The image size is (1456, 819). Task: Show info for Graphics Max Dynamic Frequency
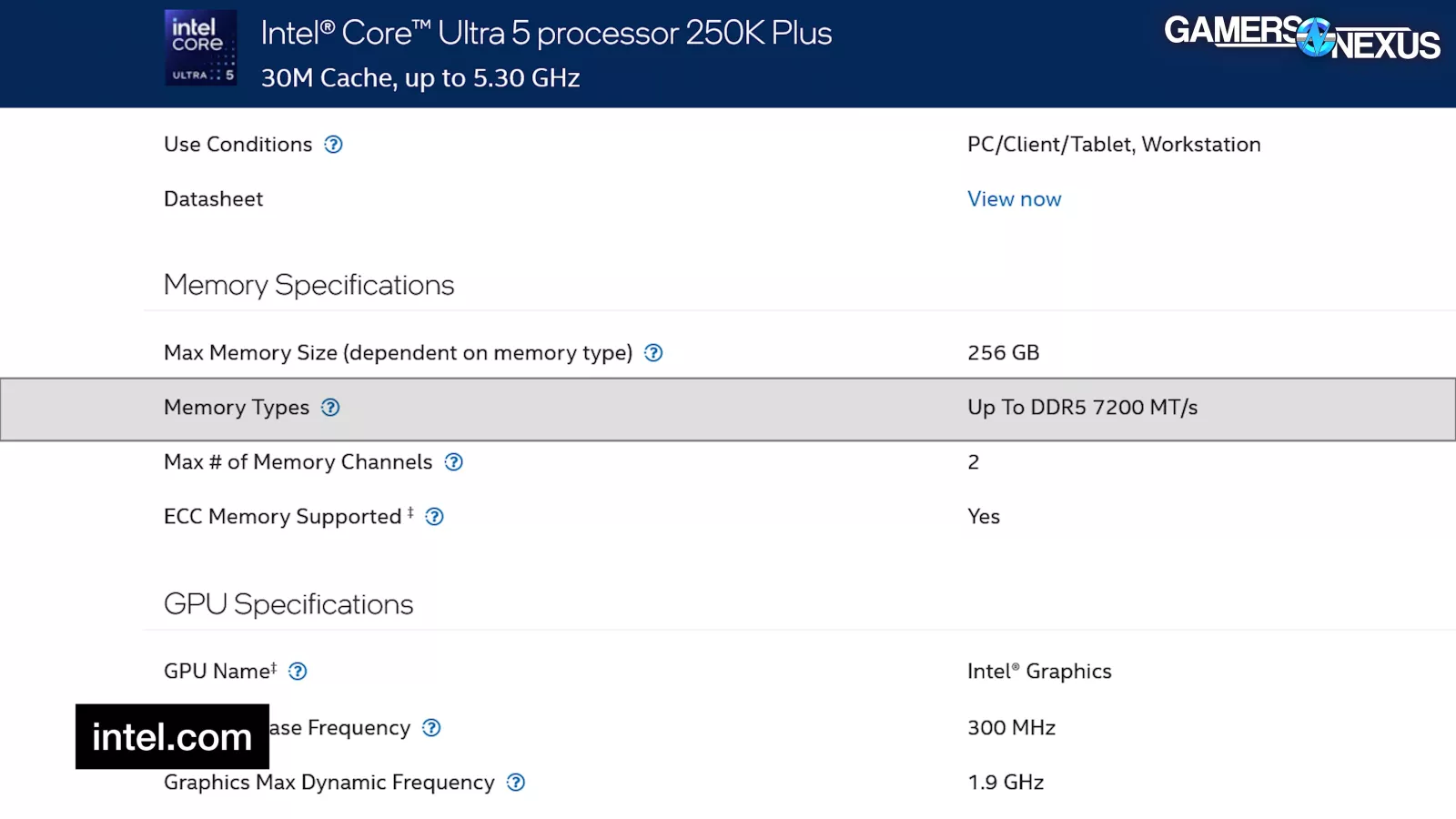(x=516, y=783)
